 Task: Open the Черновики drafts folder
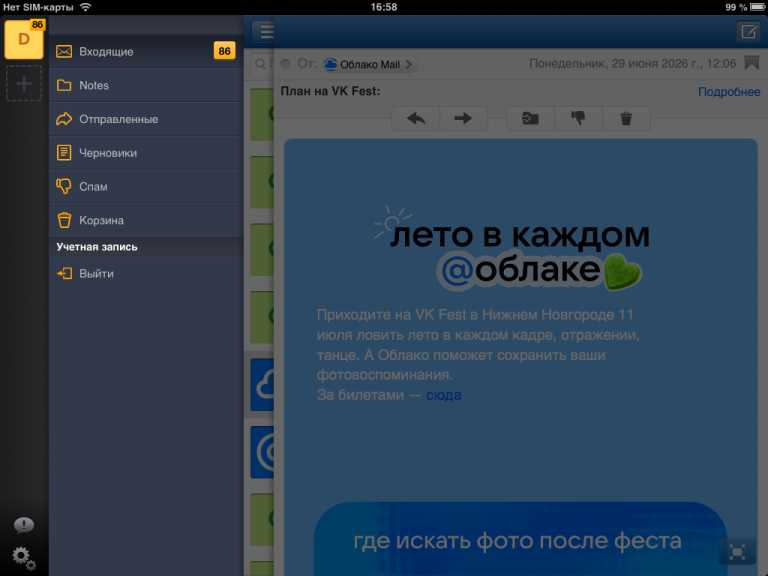click(x=146, y=153)
